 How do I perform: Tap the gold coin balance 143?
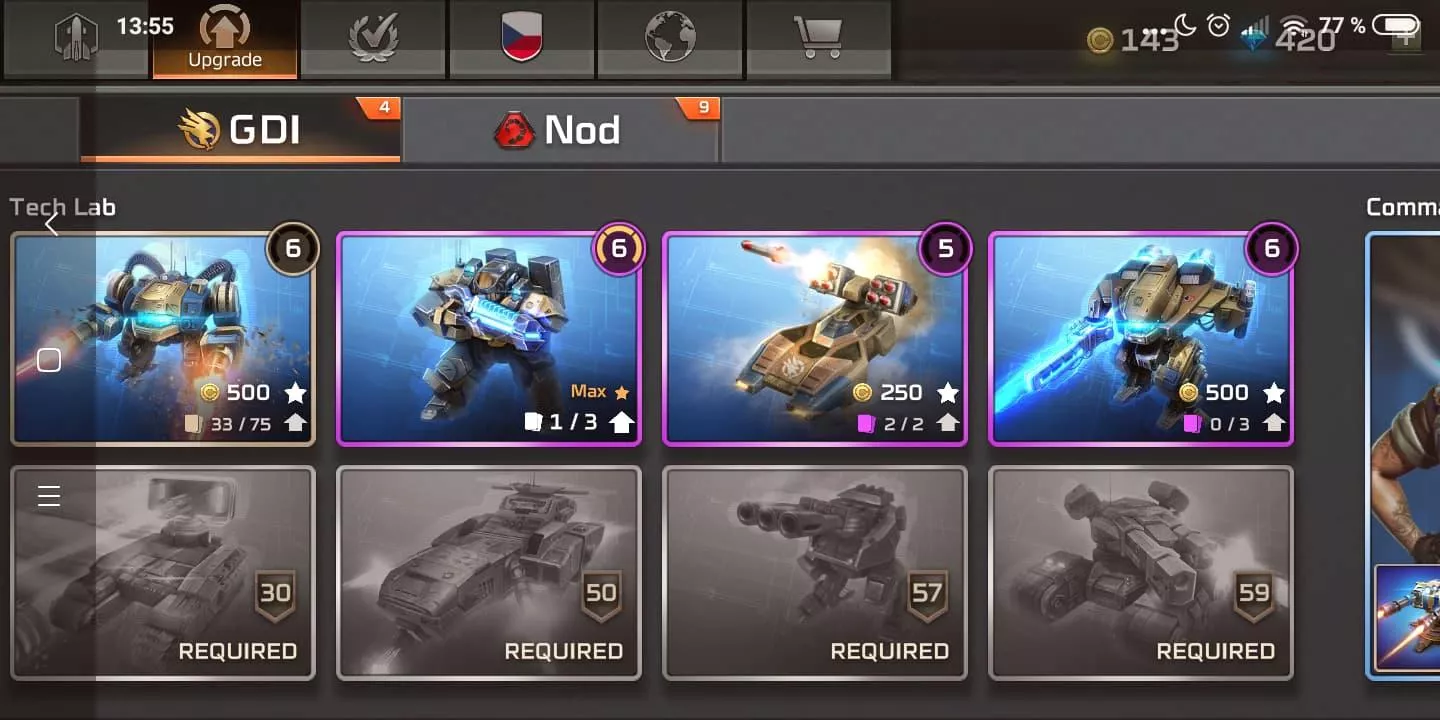point(1133,41)
